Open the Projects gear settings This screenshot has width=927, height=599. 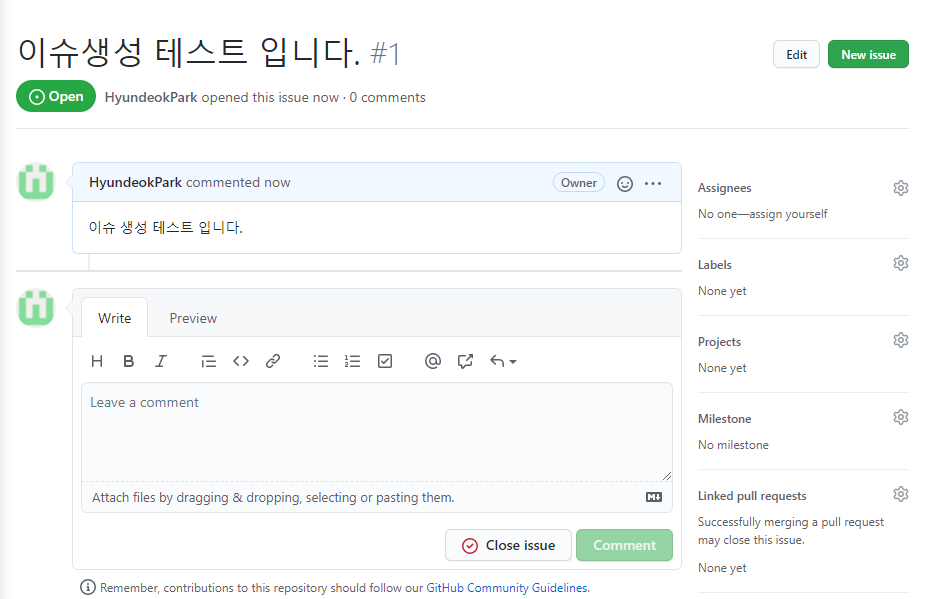pyautogui.click(x=900, y=340)
